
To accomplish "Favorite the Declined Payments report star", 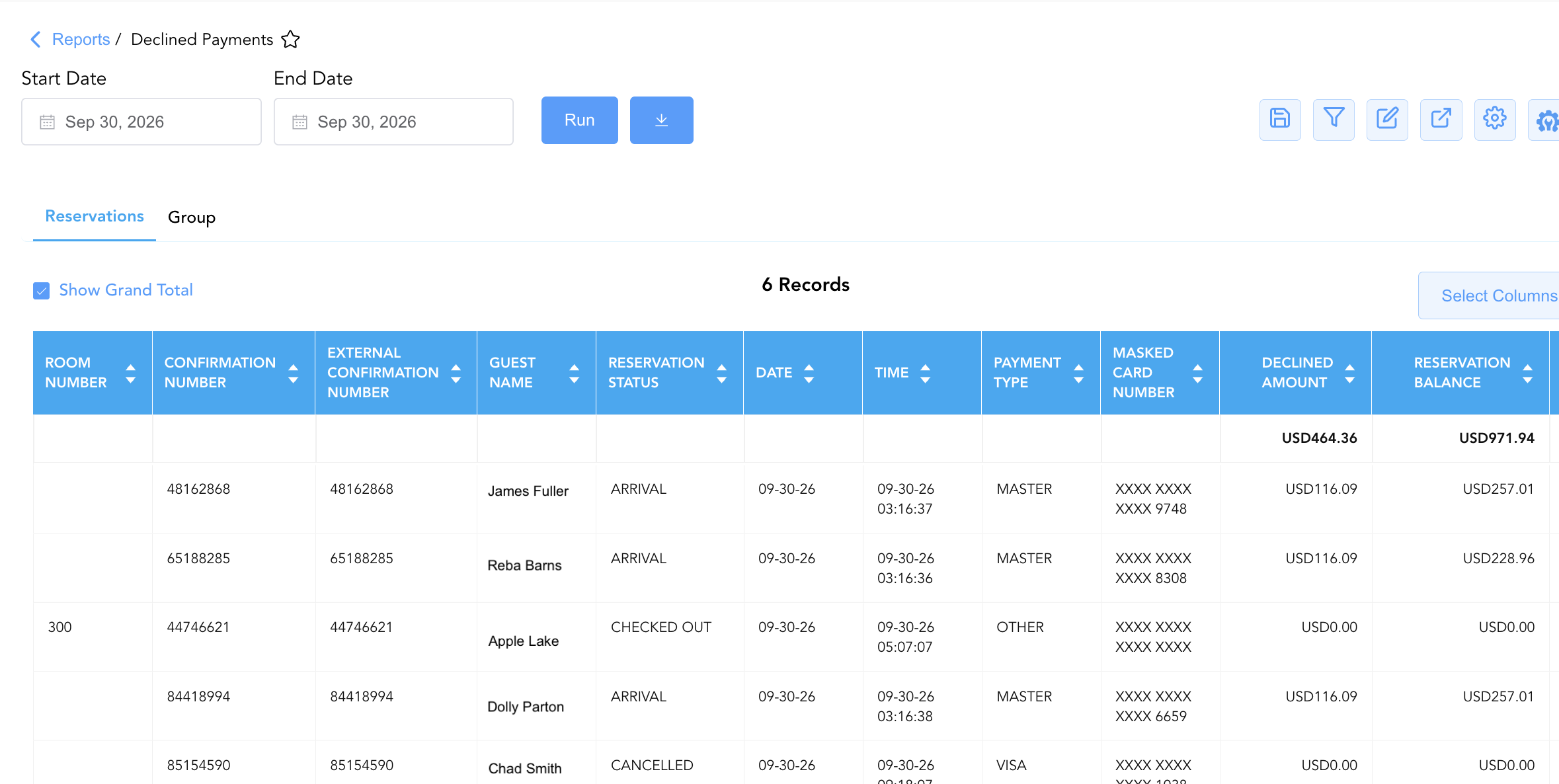I will [x=290, y=40].
